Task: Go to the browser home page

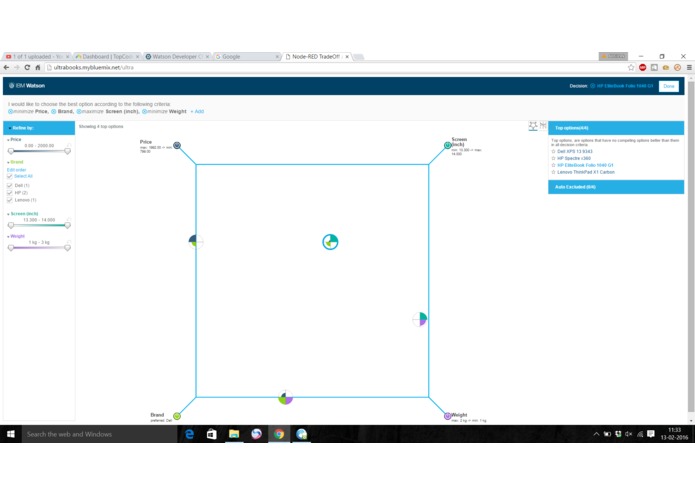Action: tap(38, 67)
